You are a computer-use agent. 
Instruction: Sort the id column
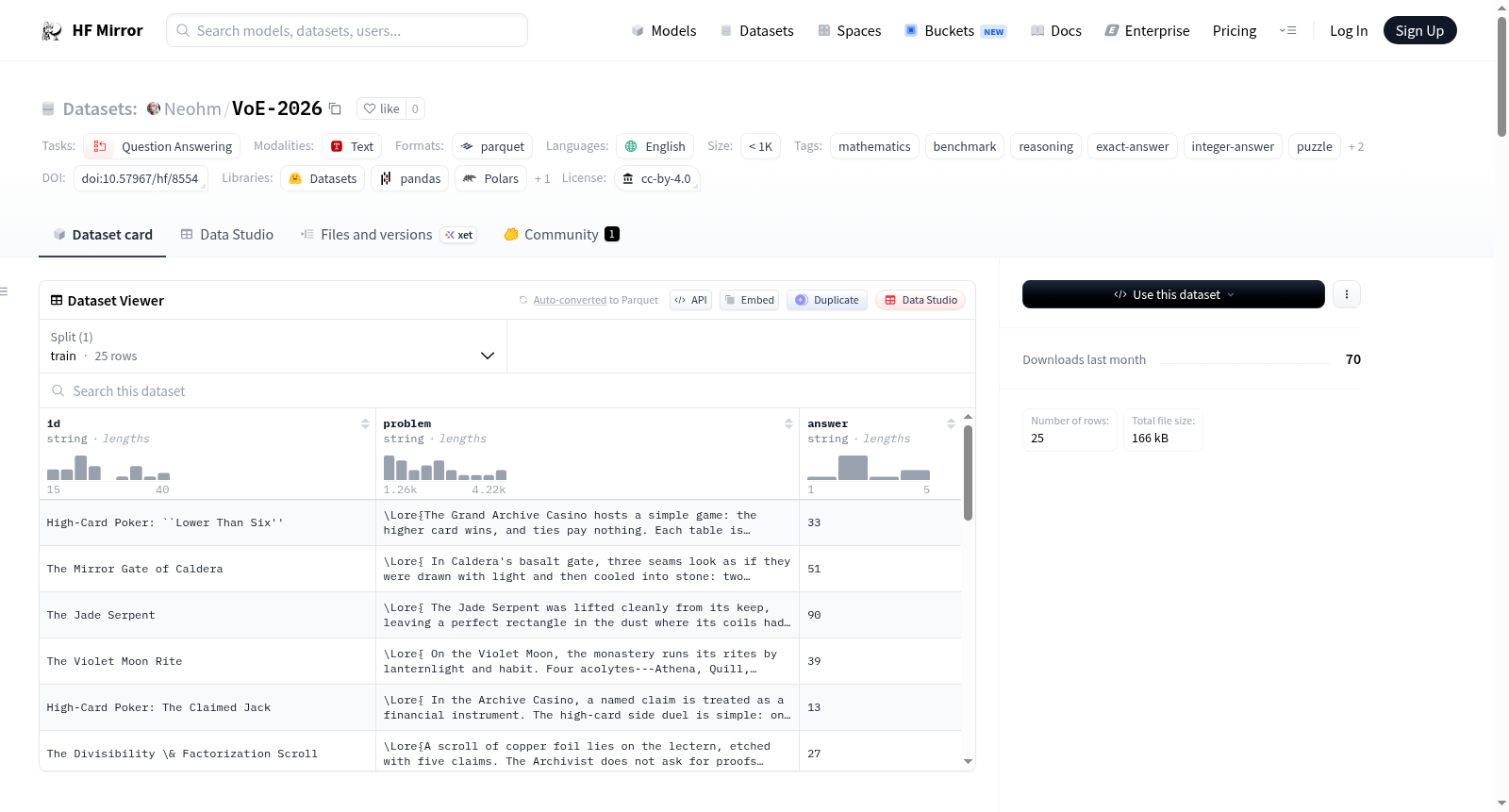point(365,423)
